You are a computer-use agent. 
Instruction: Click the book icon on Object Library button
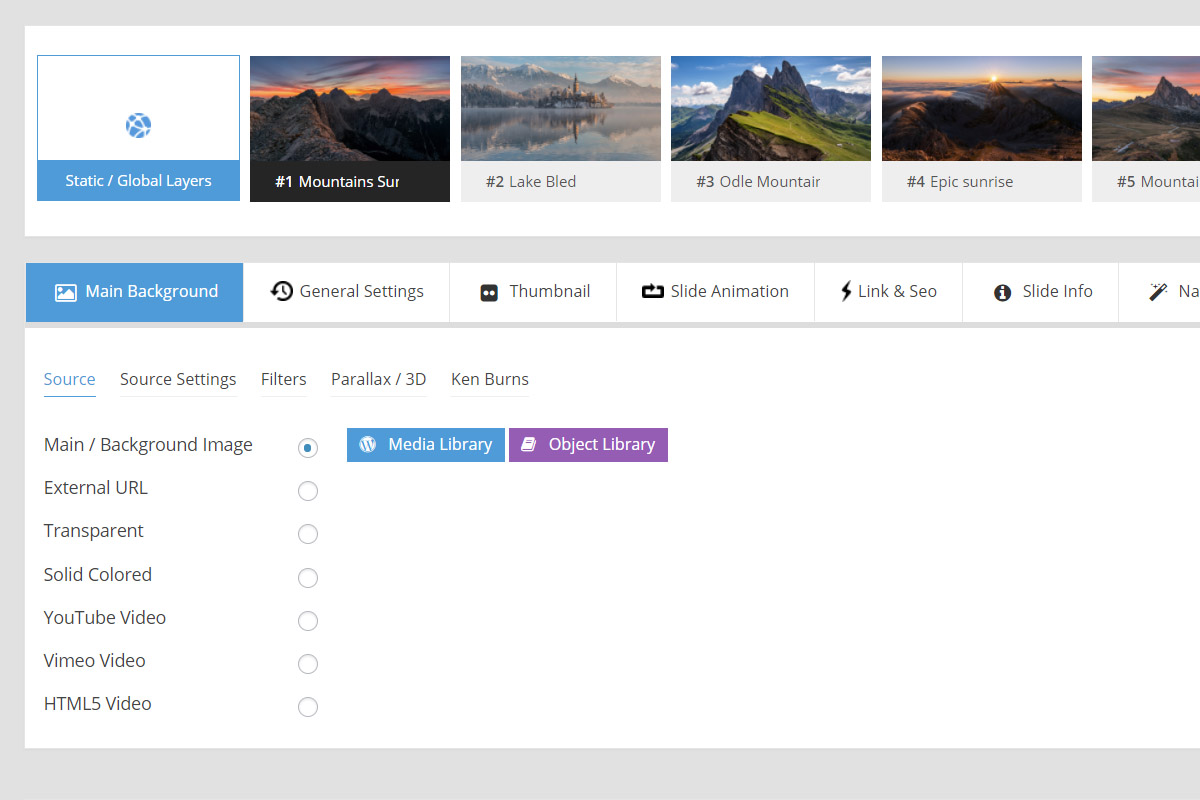[x=529, y=445]
